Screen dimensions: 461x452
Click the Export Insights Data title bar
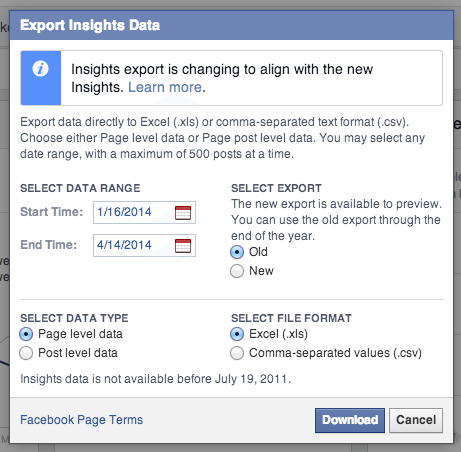[231, 25]
